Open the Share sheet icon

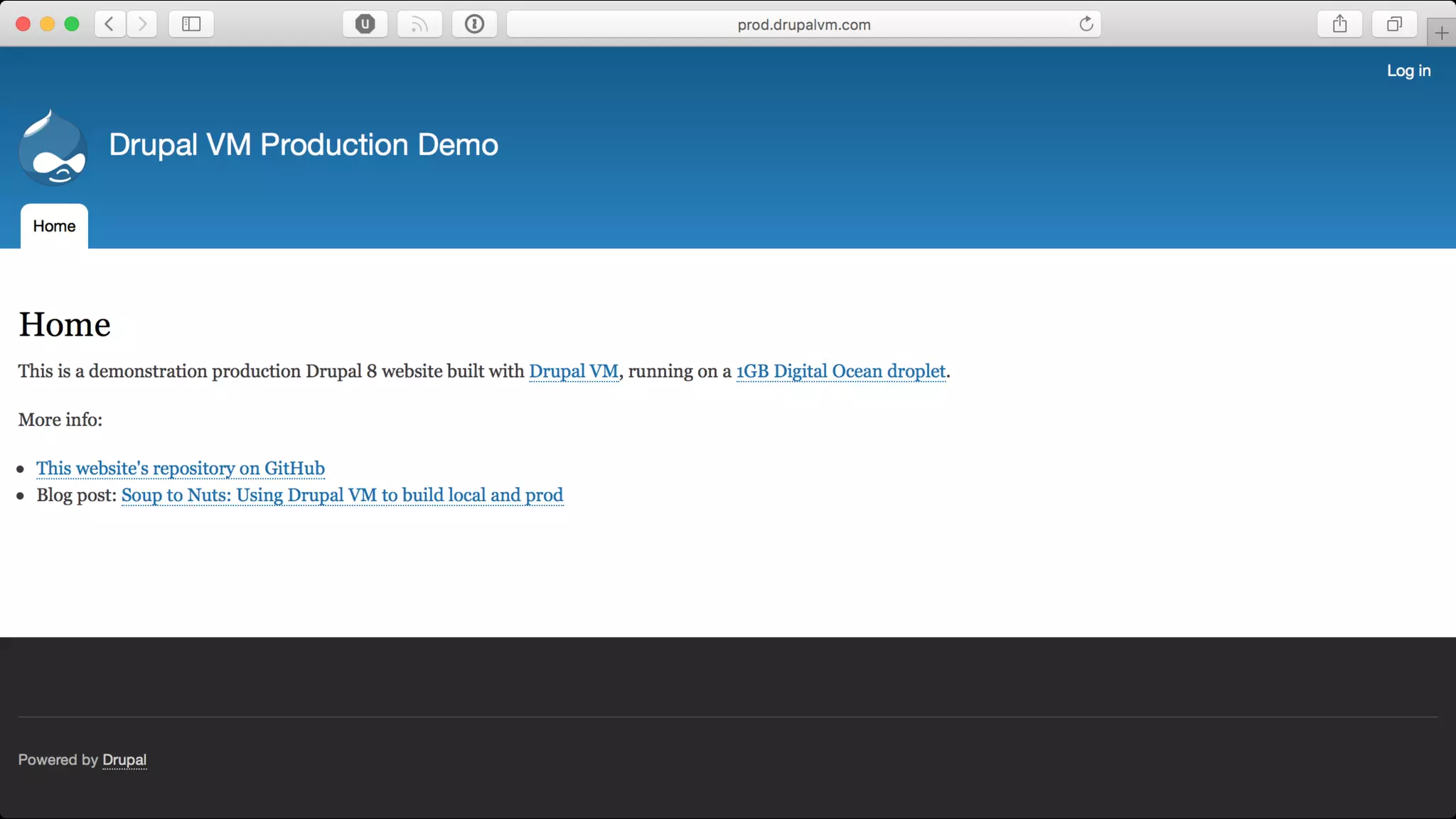1339,24
